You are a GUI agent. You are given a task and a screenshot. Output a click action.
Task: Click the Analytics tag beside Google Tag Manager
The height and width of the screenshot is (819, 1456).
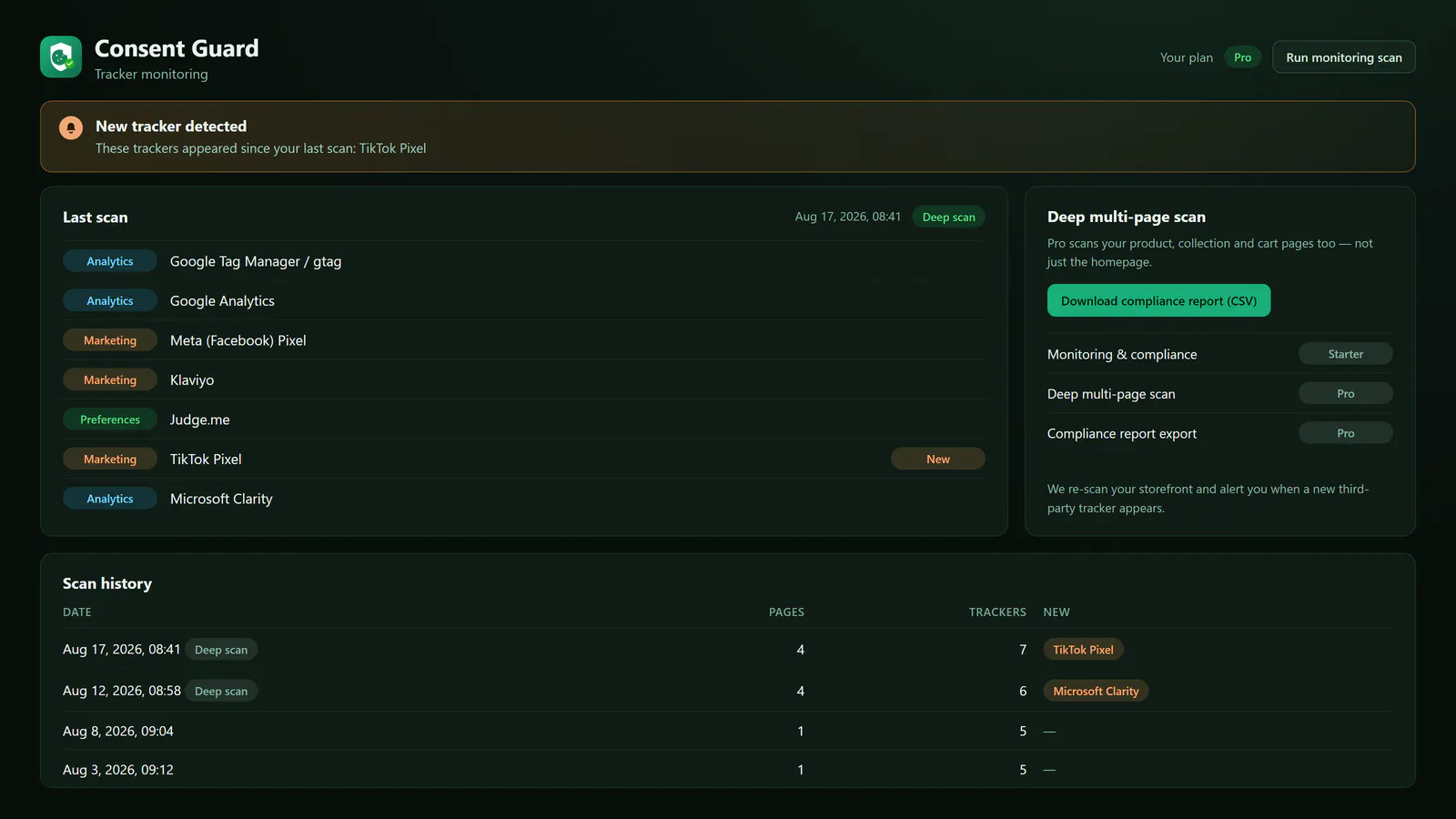(110, 261)
